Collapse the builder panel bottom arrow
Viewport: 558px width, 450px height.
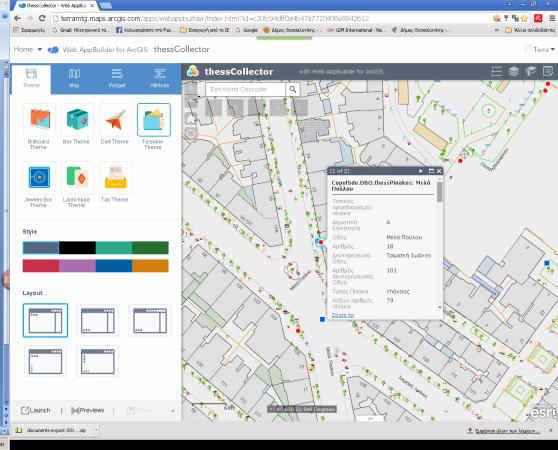[173, 411]
